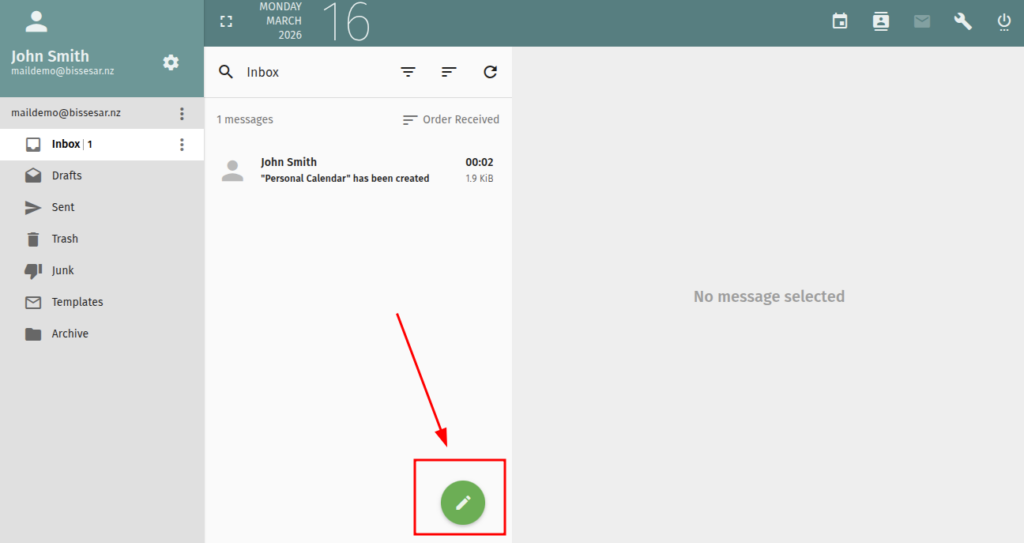
Task: Go to the Junk folder
Action: point(63,271)
